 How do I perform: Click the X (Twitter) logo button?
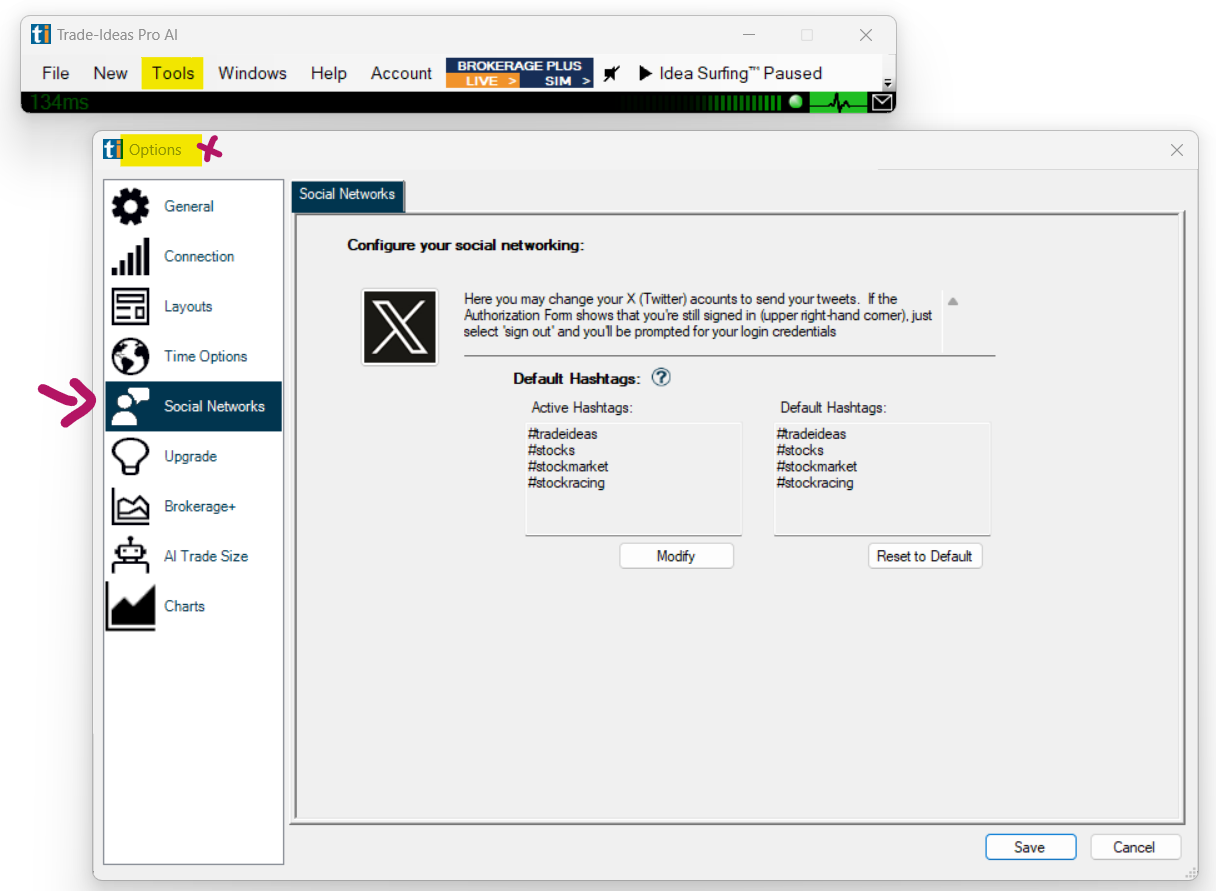pos(400,327)
